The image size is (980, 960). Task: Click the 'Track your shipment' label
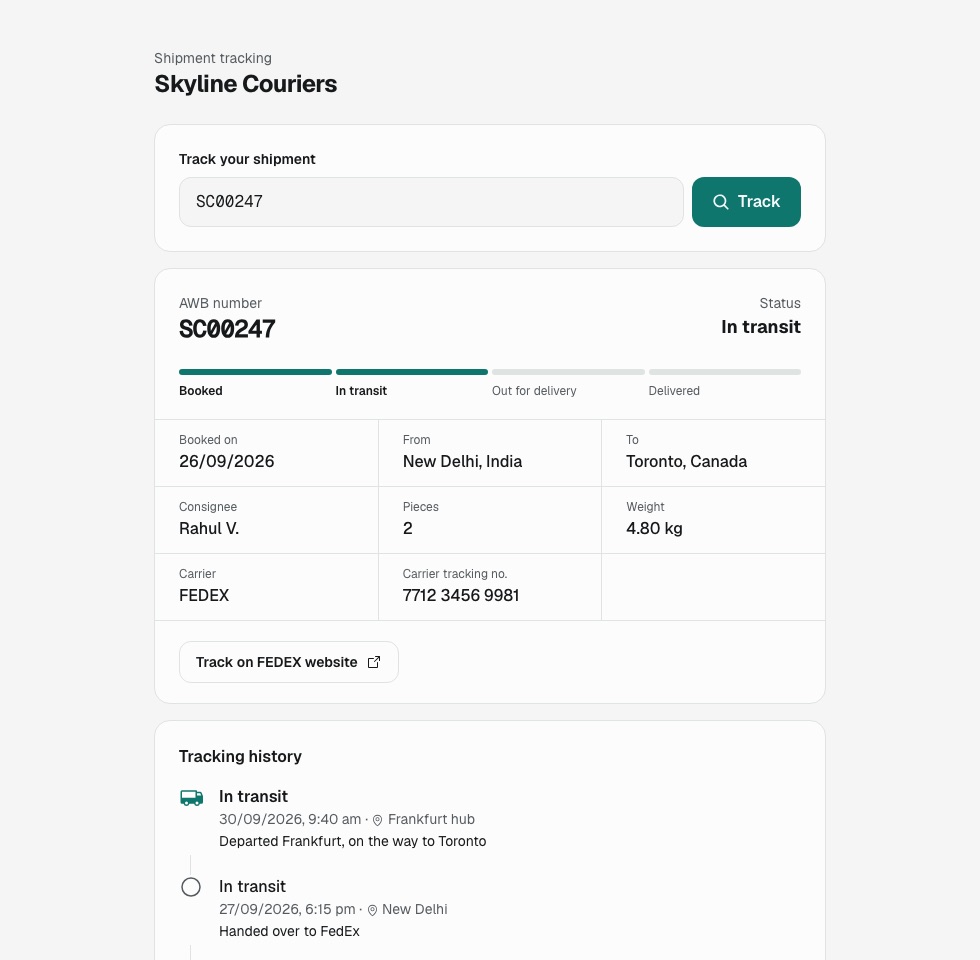tap(247, 159)
